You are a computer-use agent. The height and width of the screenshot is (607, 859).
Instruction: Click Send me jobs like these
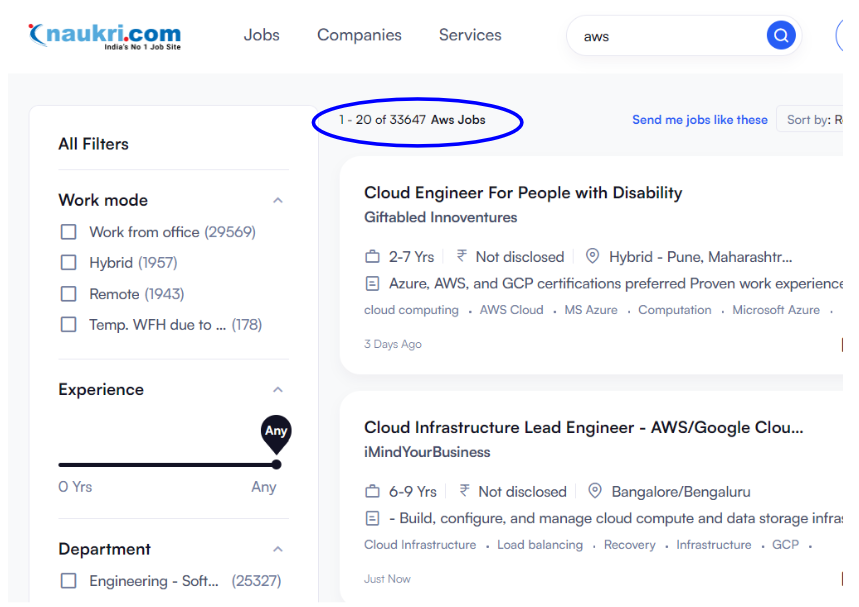tap(700, 119)
